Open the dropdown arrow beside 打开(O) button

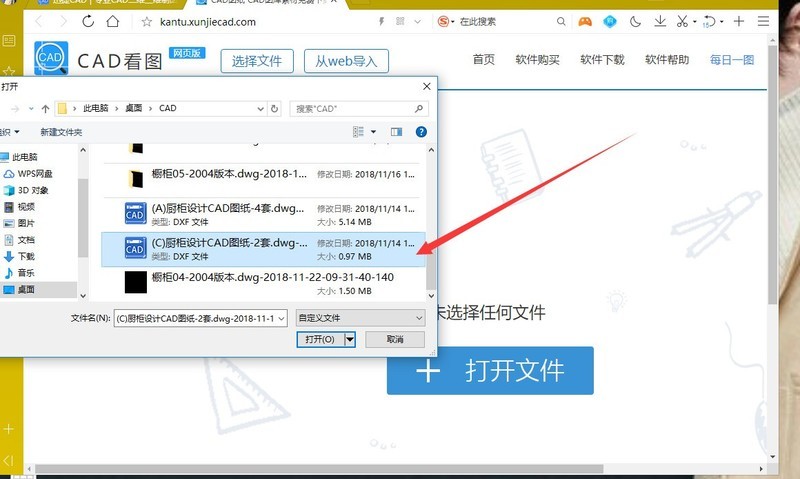pos(350,339)
